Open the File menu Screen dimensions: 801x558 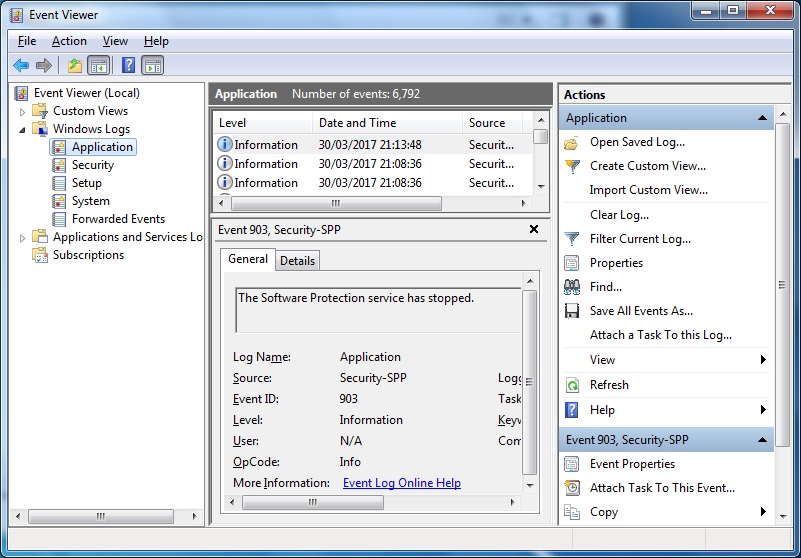pos(27,41)
